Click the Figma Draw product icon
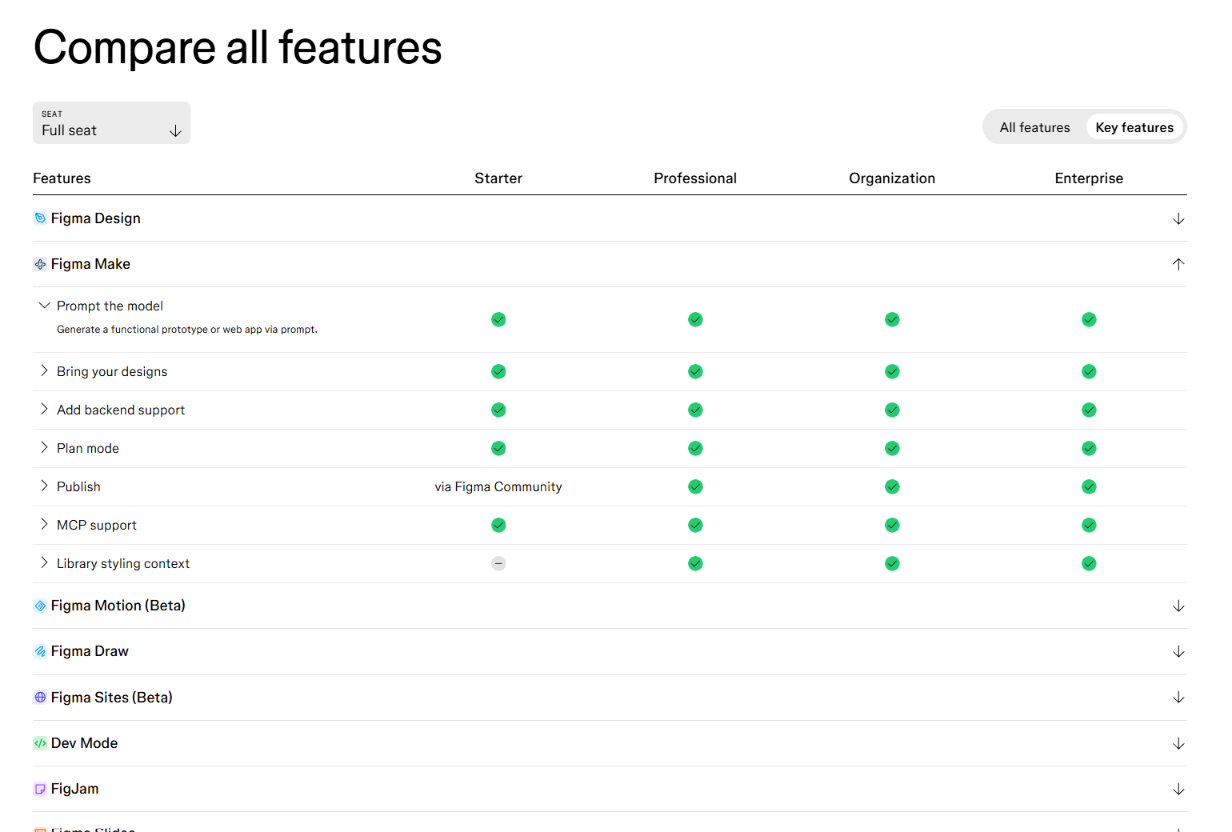 (x=40, y=651)
